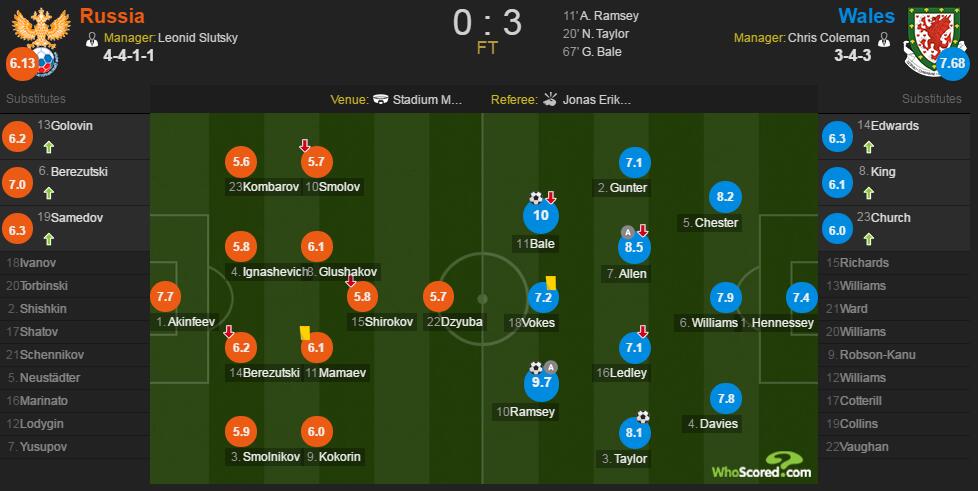Open Ramsey's 9.7 player rating
Viewport: 978px width, 491px height.
point(541,381)
